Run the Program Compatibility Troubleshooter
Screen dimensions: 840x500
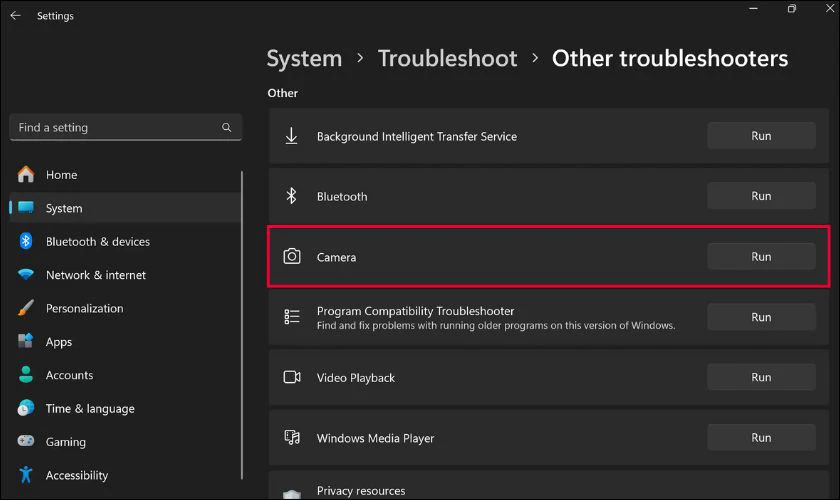[761, 317]
